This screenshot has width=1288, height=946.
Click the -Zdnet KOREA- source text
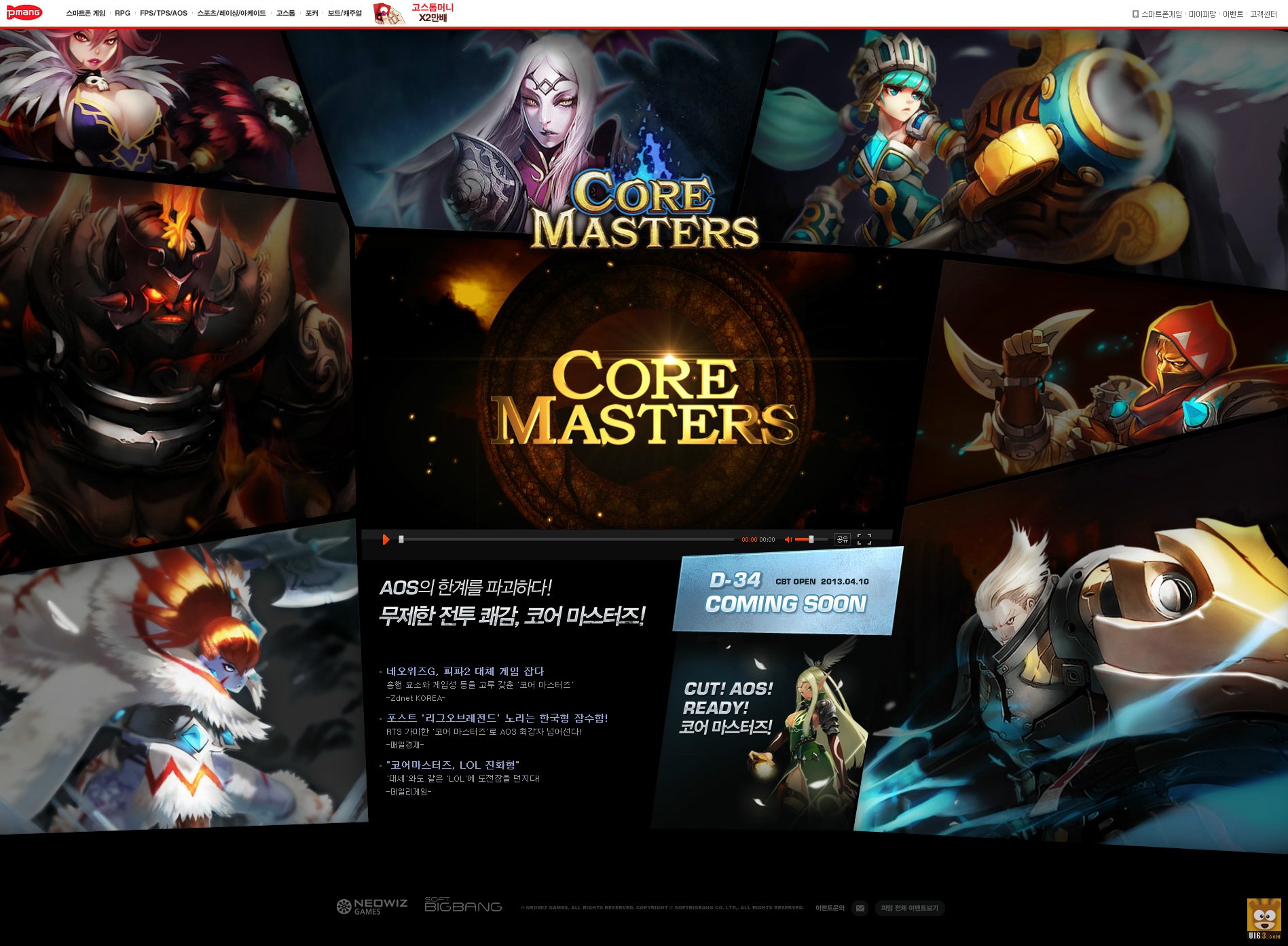[416, 698]
